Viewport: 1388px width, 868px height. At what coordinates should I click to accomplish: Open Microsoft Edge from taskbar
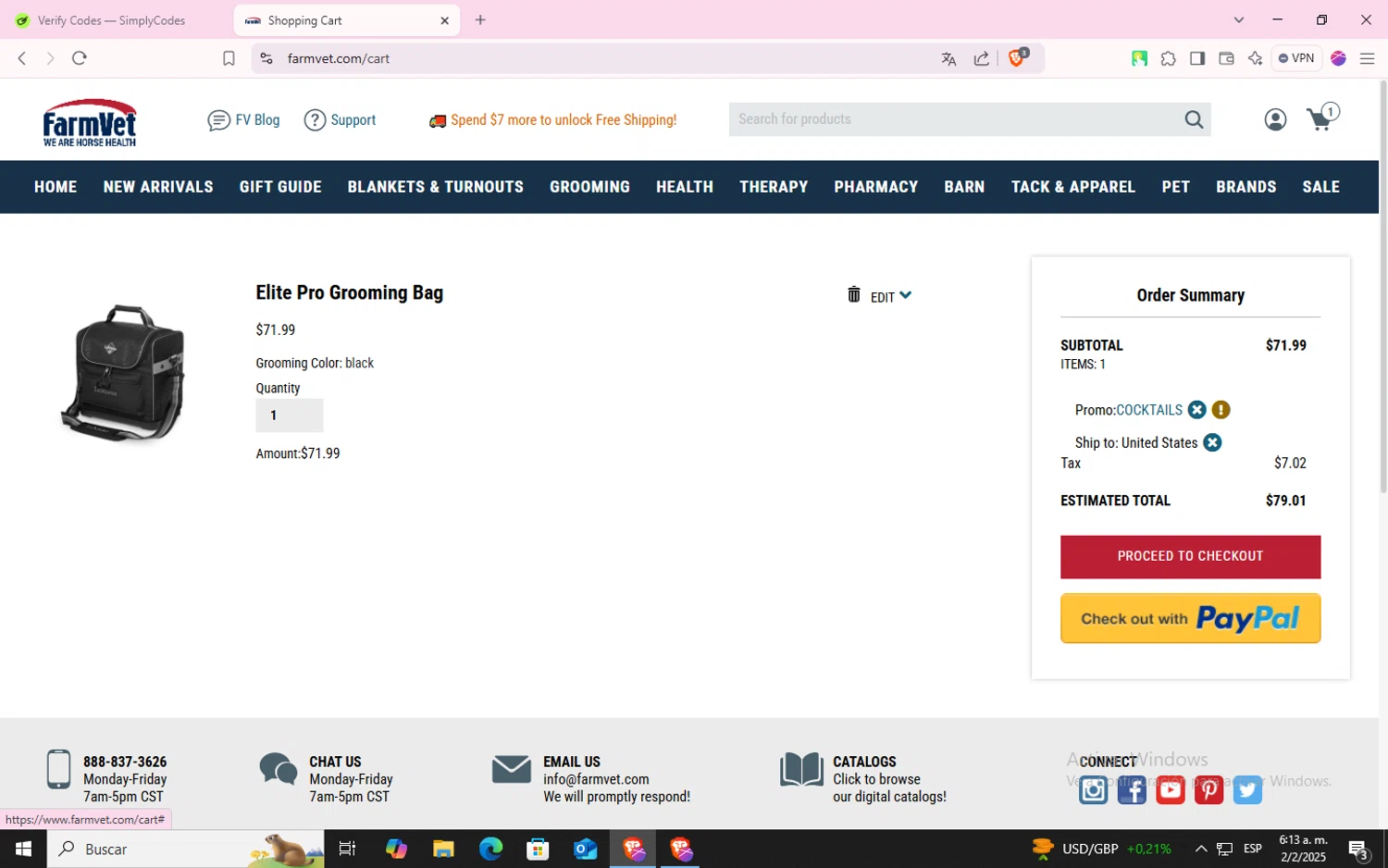click(490, 849)
